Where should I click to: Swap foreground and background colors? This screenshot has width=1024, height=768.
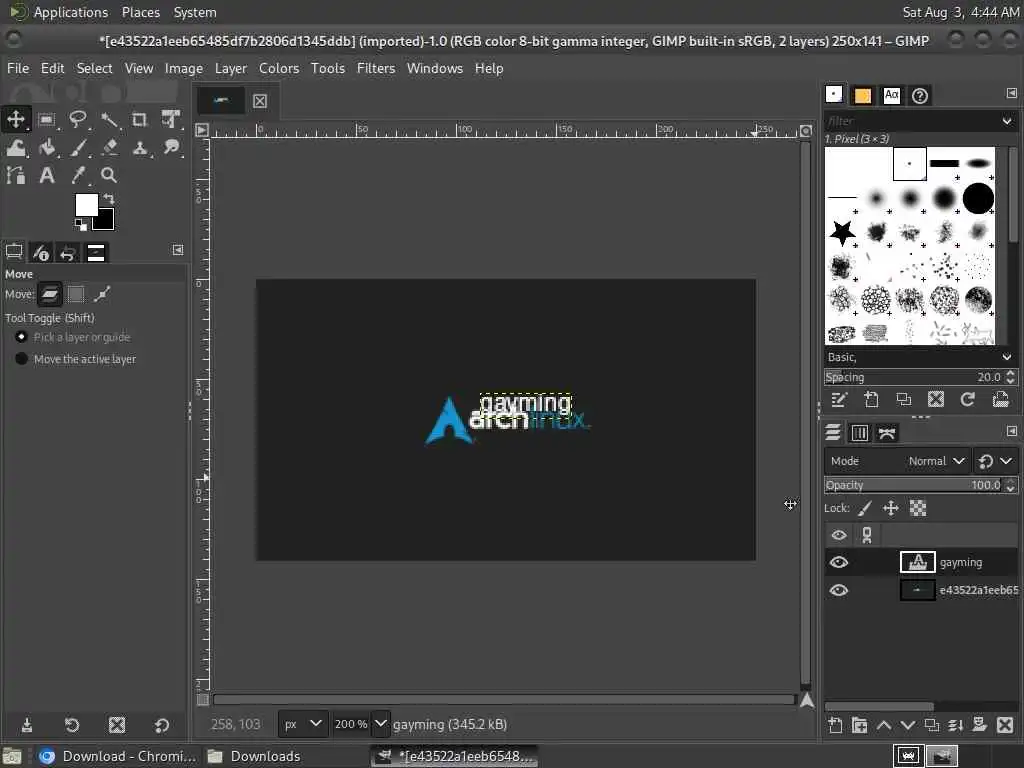point(109,199)
